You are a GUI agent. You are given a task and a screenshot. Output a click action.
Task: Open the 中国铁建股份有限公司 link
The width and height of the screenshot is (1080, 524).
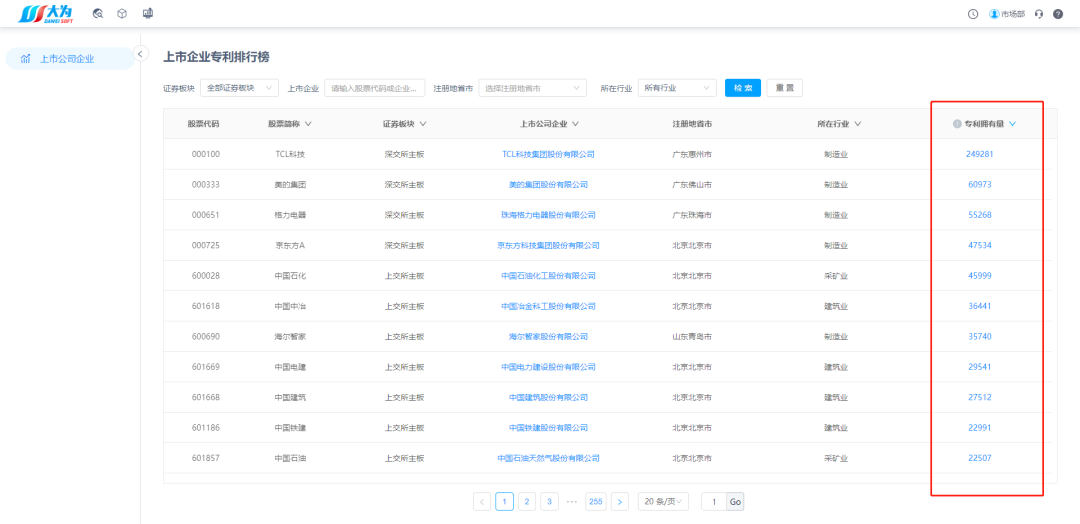548,428
